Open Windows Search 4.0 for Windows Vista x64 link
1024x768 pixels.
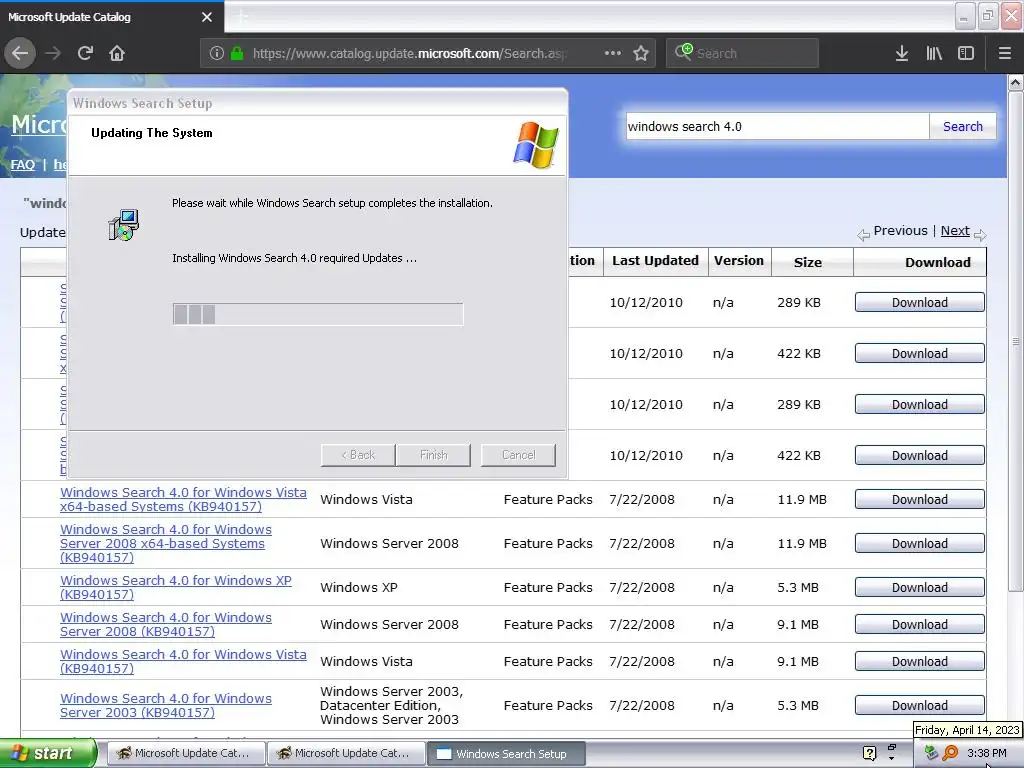(x=183, y=500)
